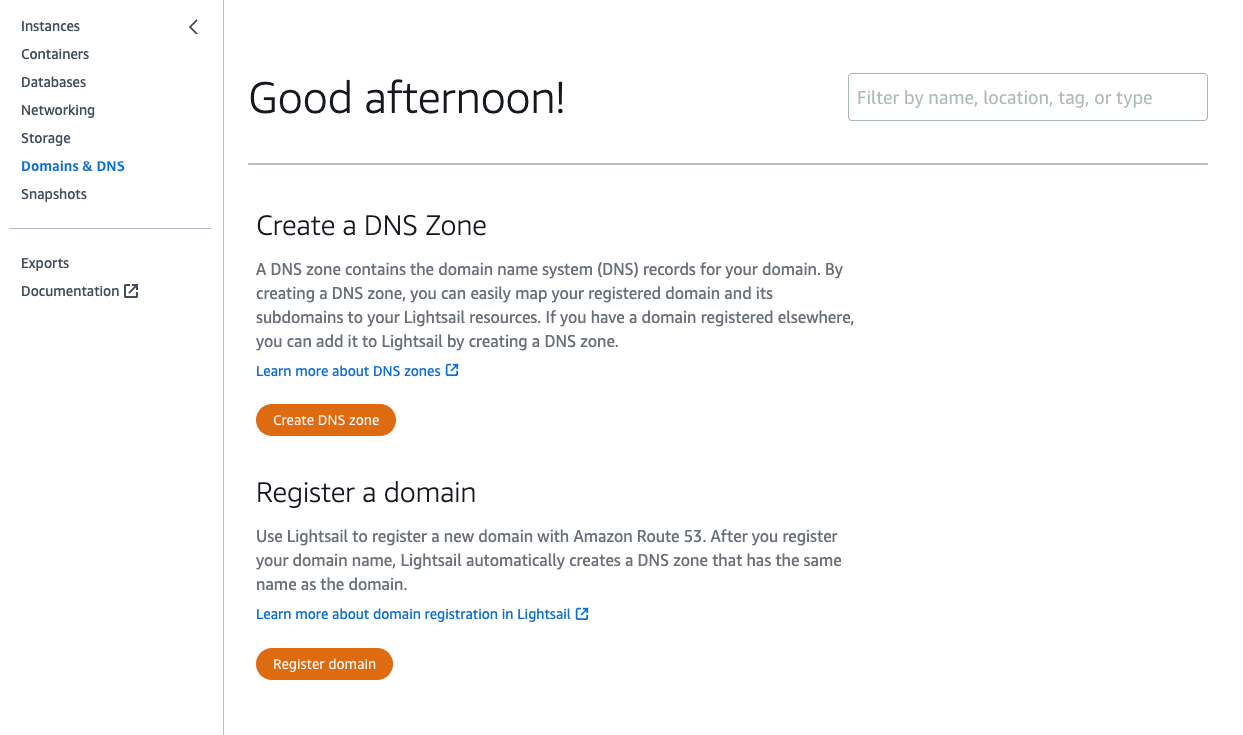Viewport: 1243px width, 735px height.
Task: Click the Register domain button
Action: point(324,664)
